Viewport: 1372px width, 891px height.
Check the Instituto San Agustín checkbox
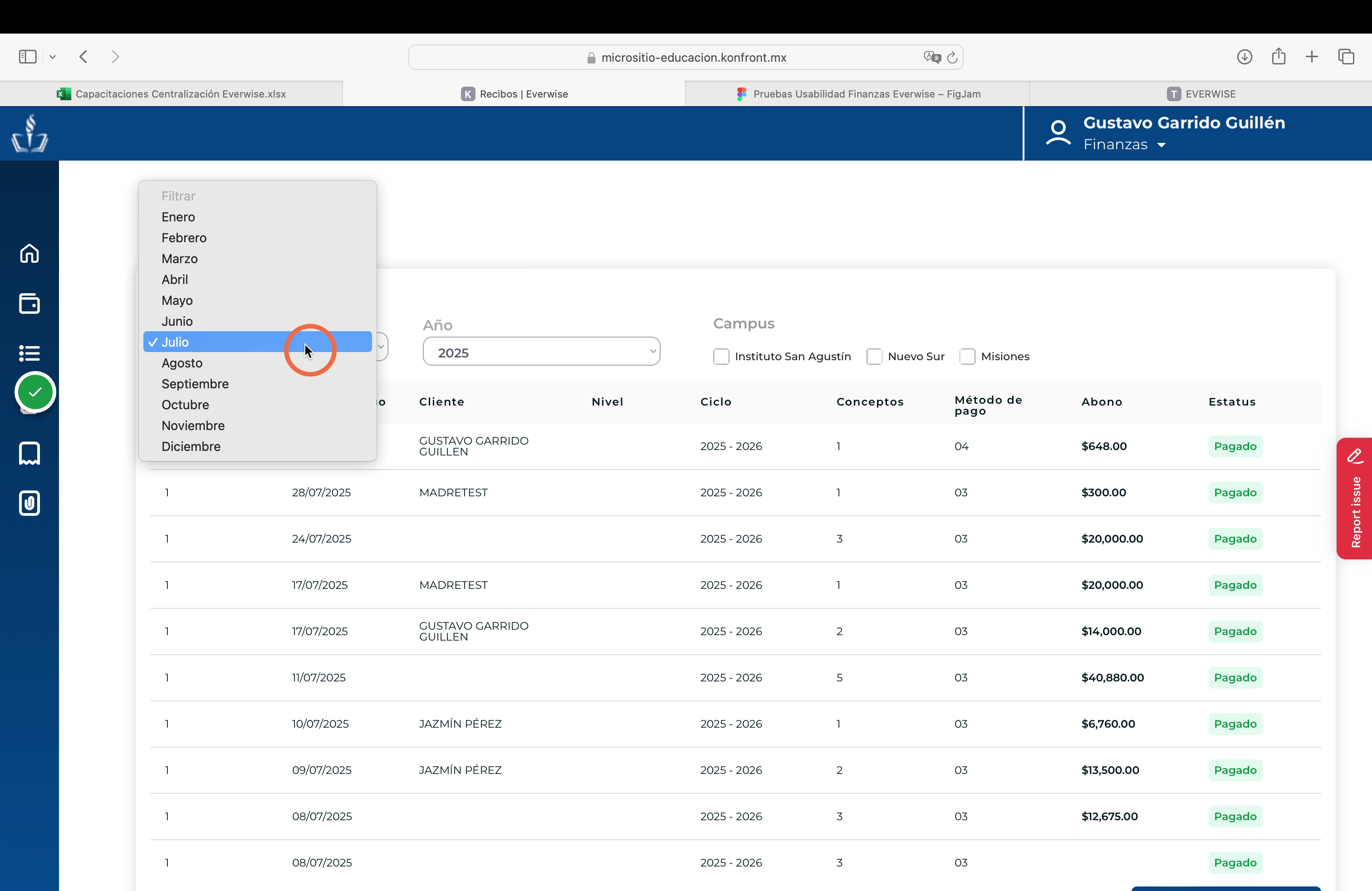point(720,357)
